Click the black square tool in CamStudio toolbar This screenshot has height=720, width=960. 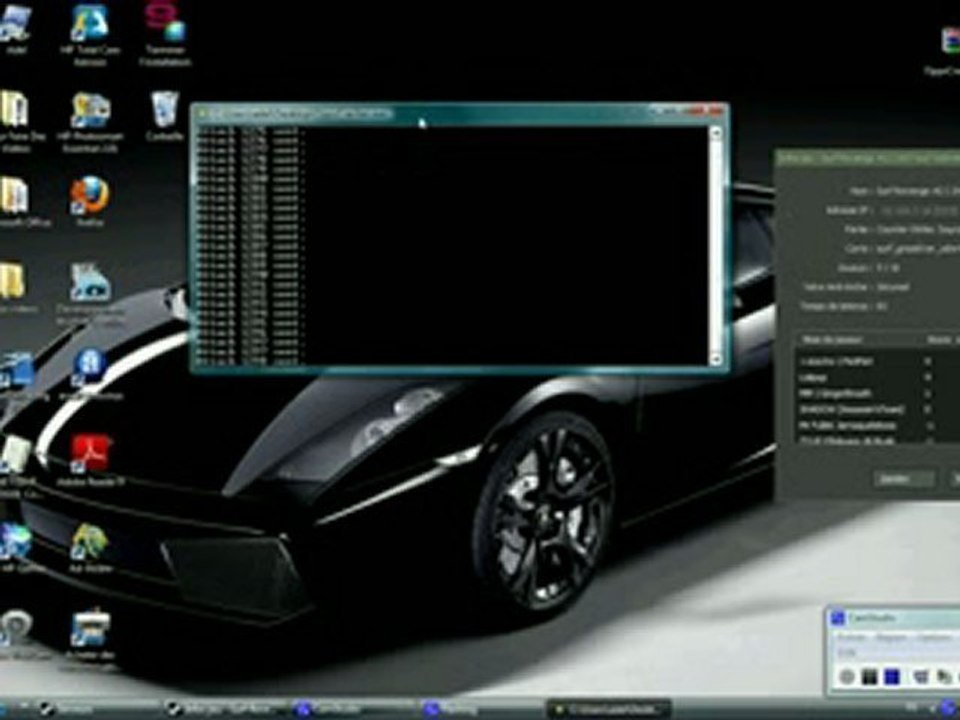point(869,677)
